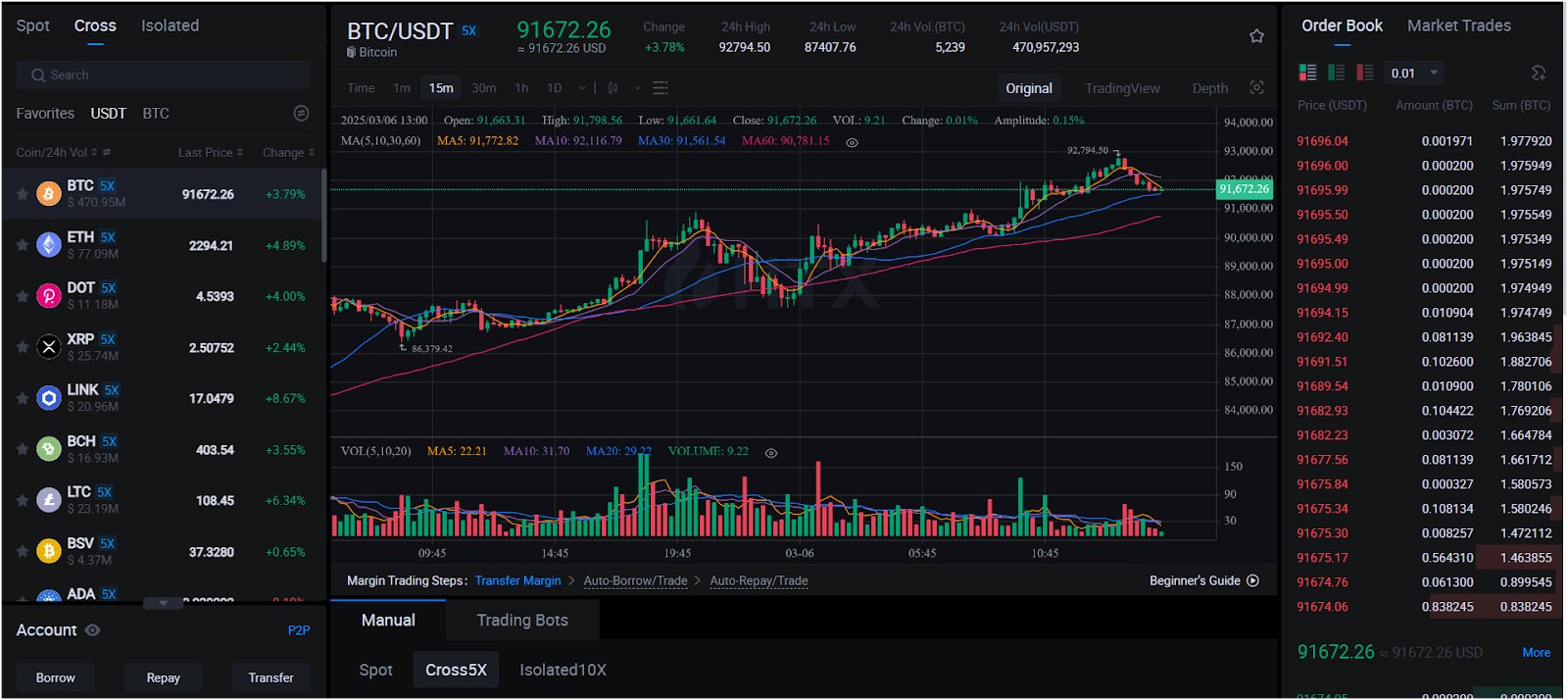
Task: Switch to the Spot market tab
Action: [x=32, y=25]
